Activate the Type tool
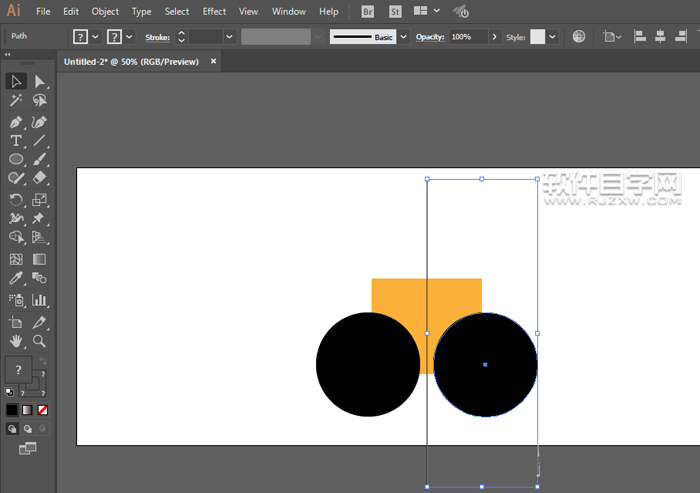The height and width of the screenshot is (493, 700). [16, 141]
